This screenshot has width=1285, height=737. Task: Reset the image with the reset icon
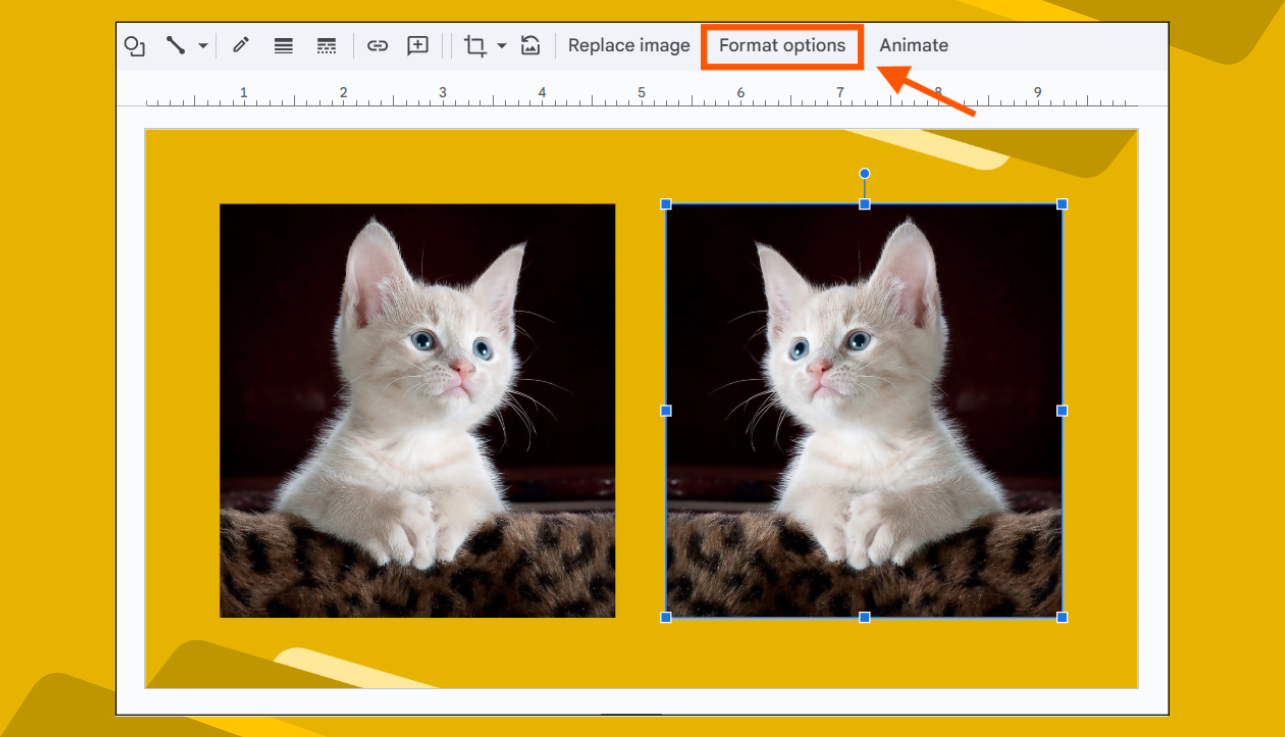(x=530, y=45)
